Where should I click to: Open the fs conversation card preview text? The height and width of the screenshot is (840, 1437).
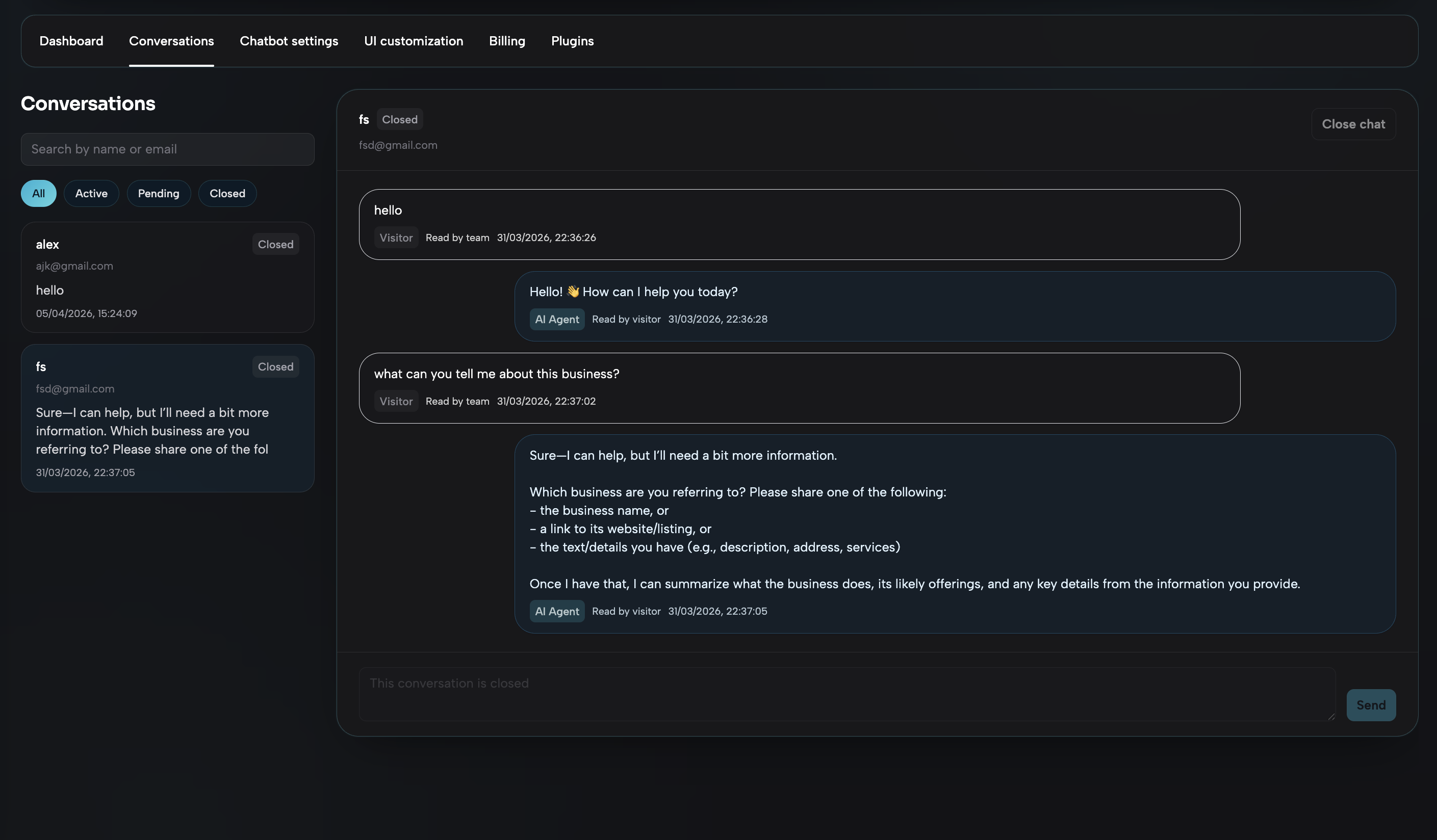[152, 431]
